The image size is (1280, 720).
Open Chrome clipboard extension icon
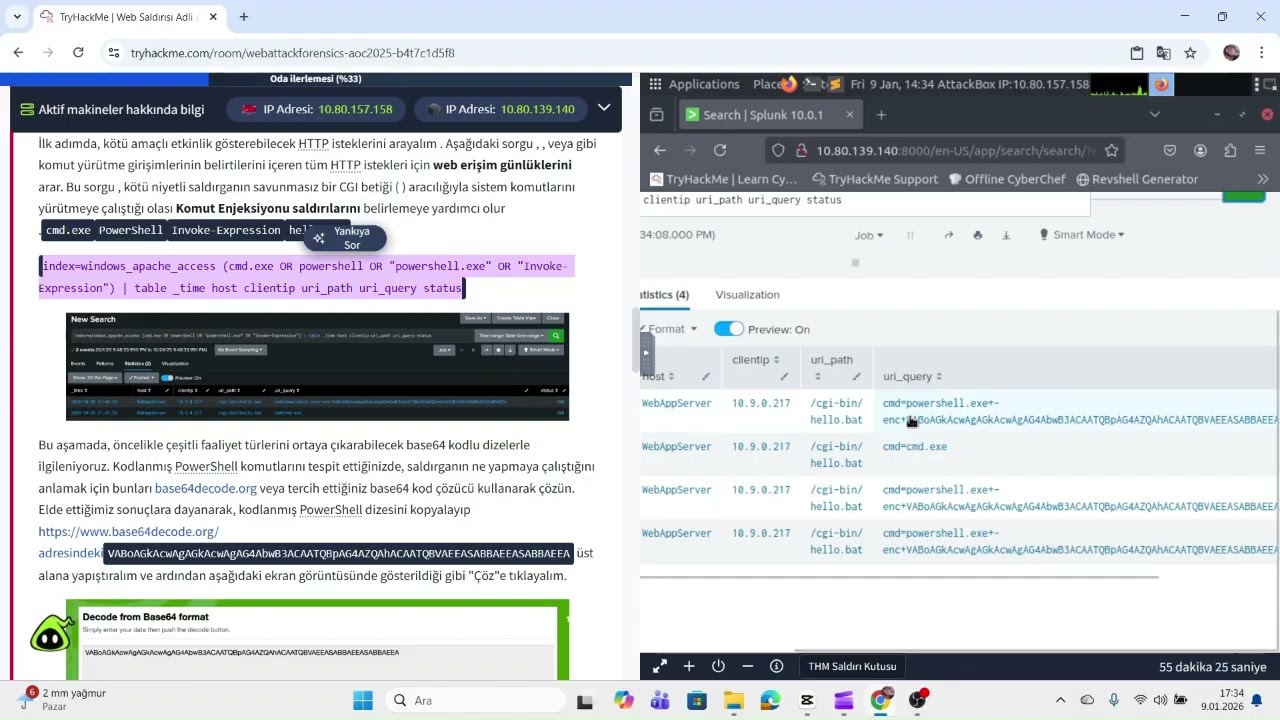(x=1137, y=53)
